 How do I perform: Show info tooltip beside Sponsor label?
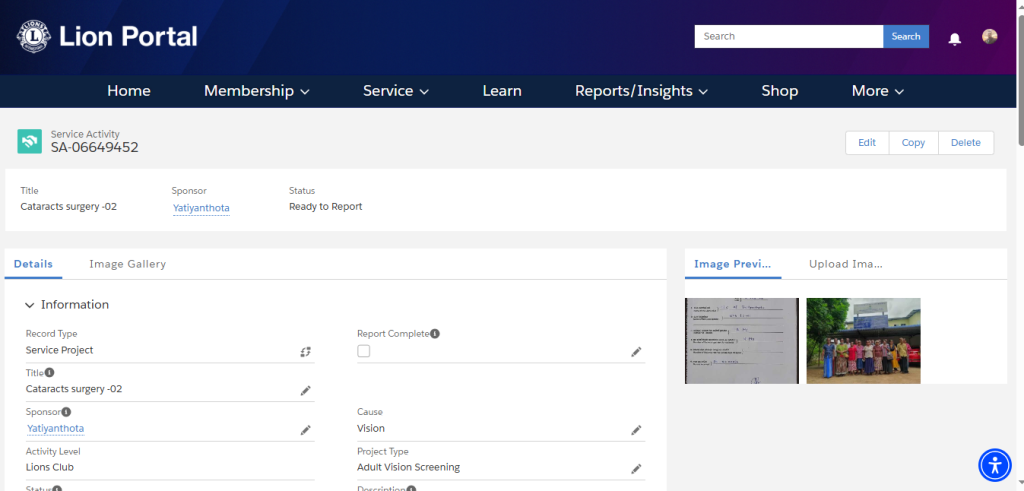(x=66, y=412)
